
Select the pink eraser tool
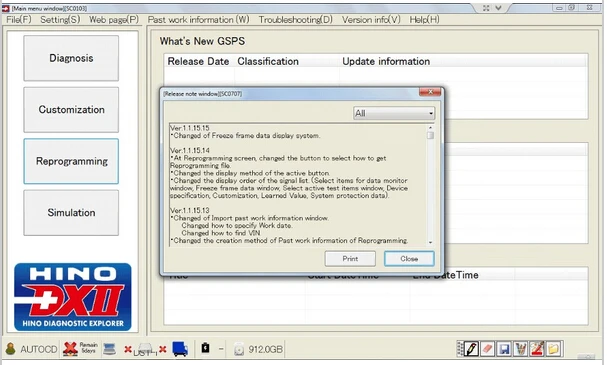tap(487, 349)
